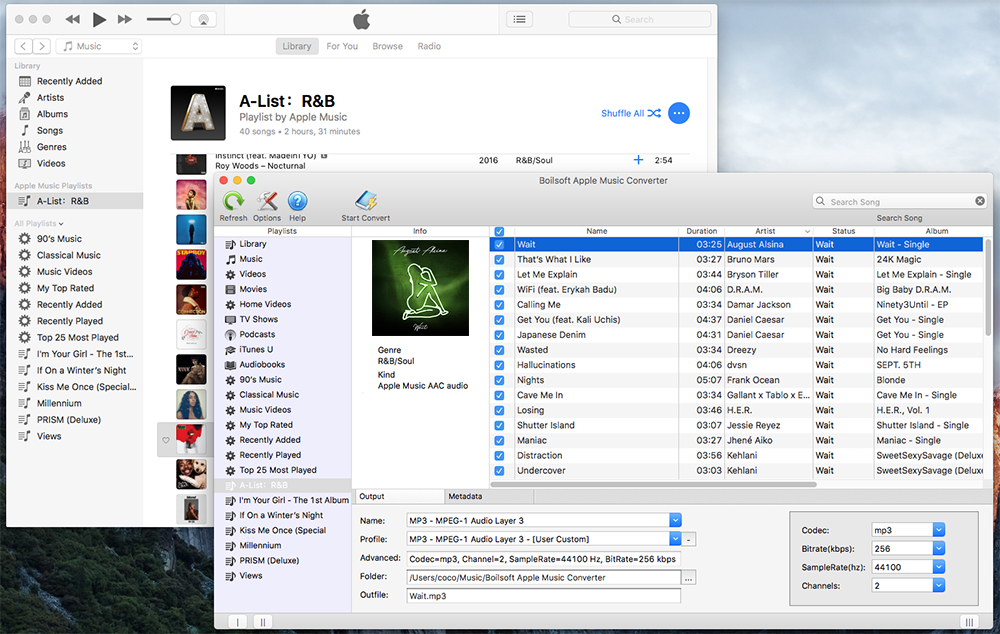Go forward in iTunes navigation
1000x634 pixels.
(41, 46)
